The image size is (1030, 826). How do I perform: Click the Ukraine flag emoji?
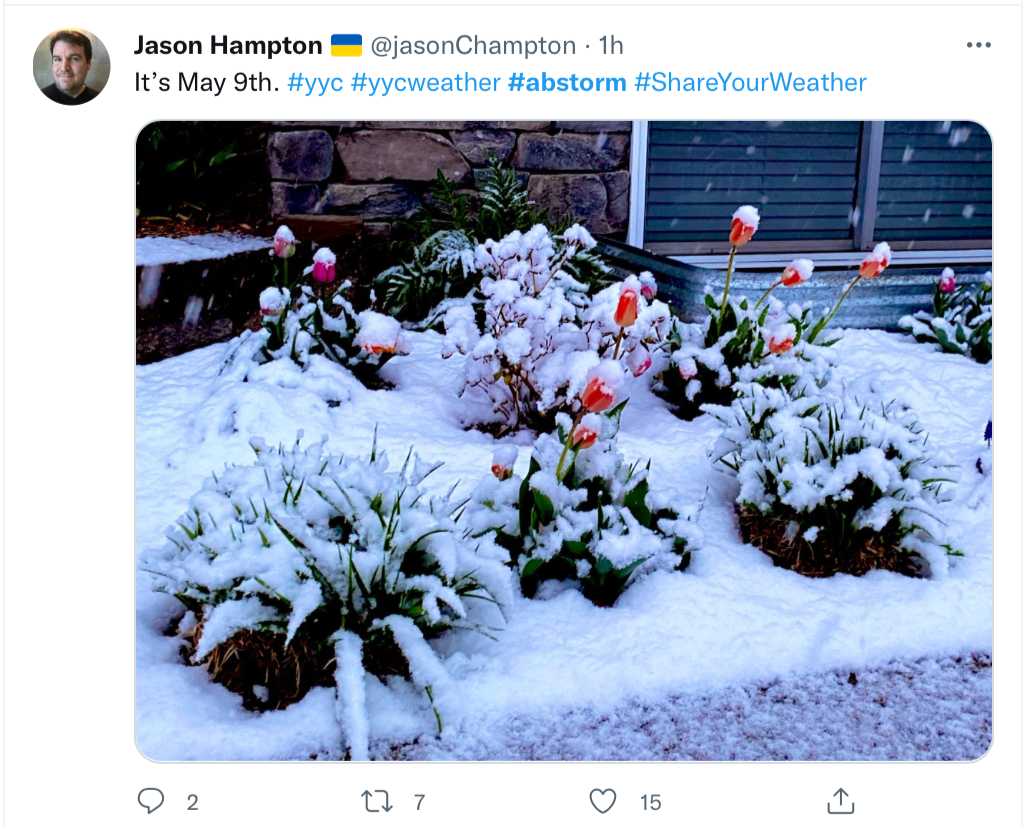pos(346,45)
